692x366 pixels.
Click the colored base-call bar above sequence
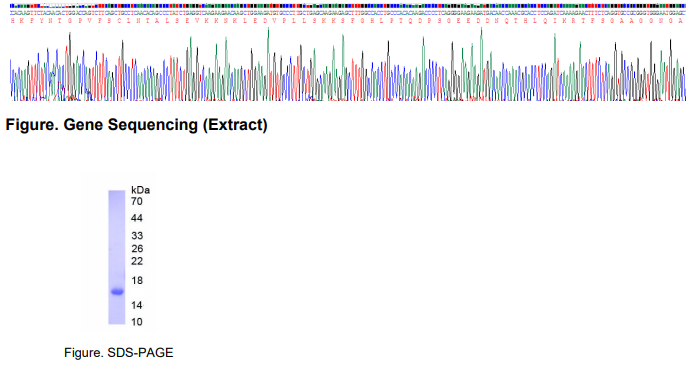[x=348, y=6]
